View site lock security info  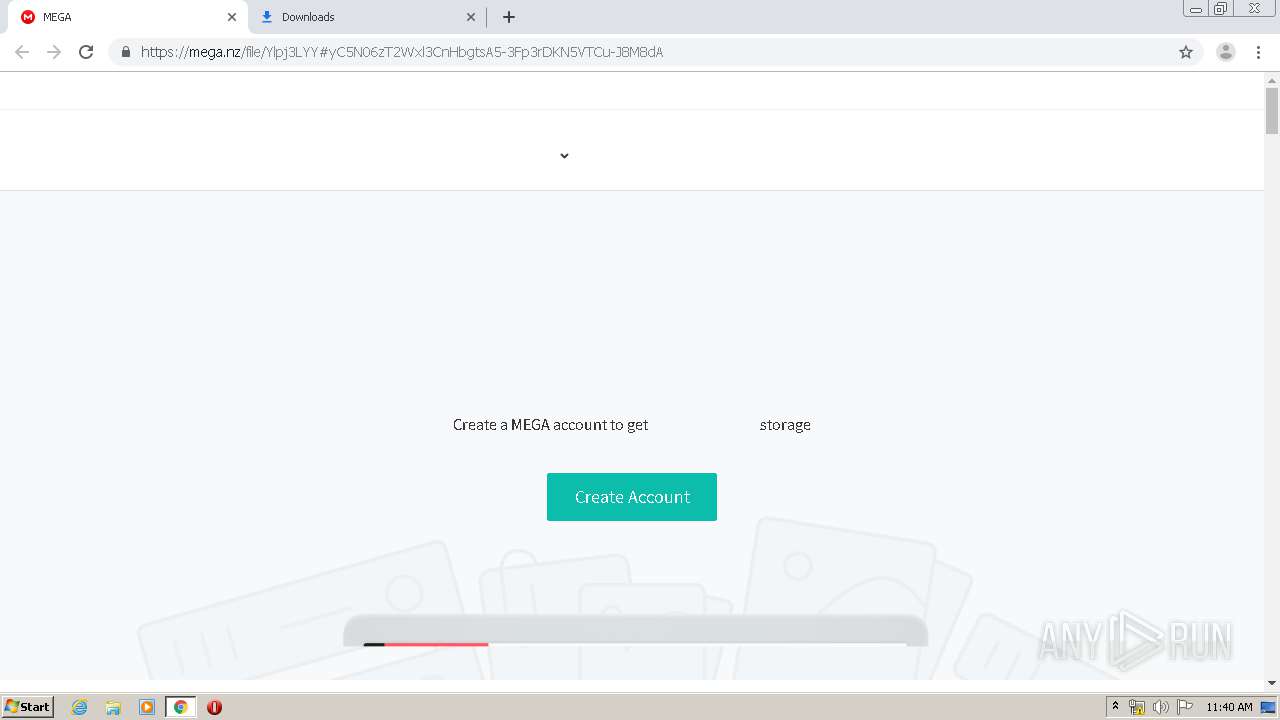pos(126,52)
